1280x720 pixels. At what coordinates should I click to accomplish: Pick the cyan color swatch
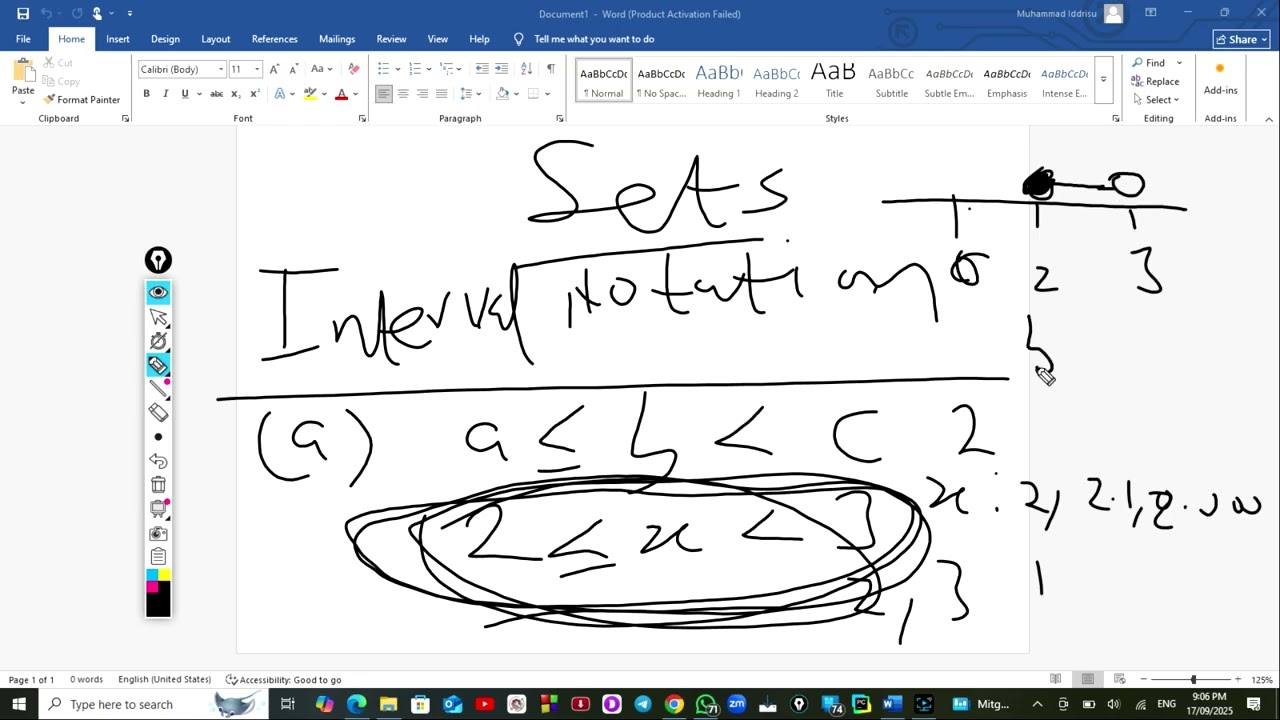(x=152, y=575)
